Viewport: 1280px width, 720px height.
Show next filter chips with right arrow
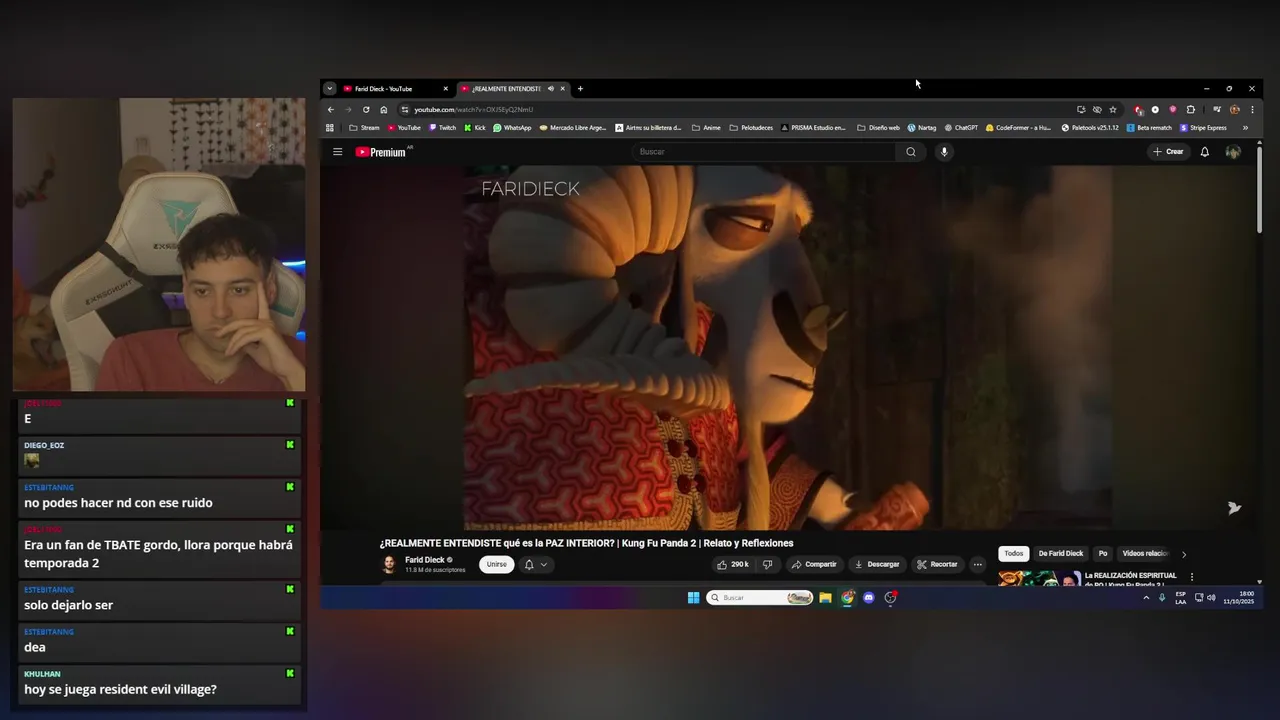tap(1184, 554)
